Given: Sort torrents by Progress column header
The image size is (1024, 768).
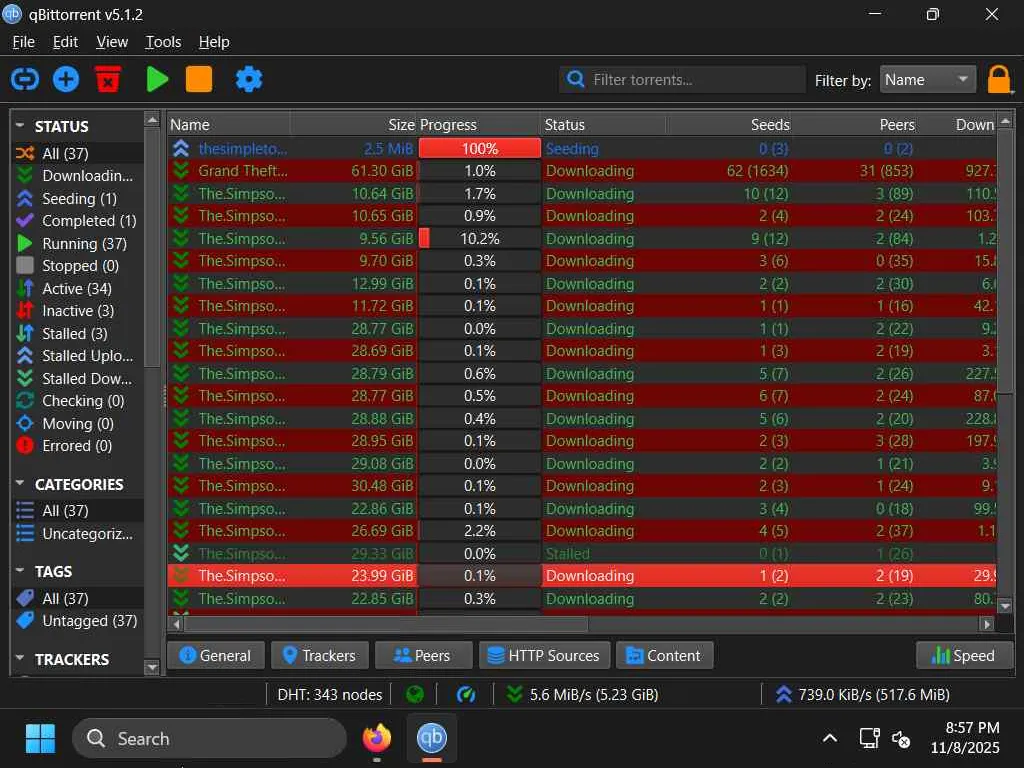Looking at the screenshot, I should pyautogui.click(x=479, y=125).
